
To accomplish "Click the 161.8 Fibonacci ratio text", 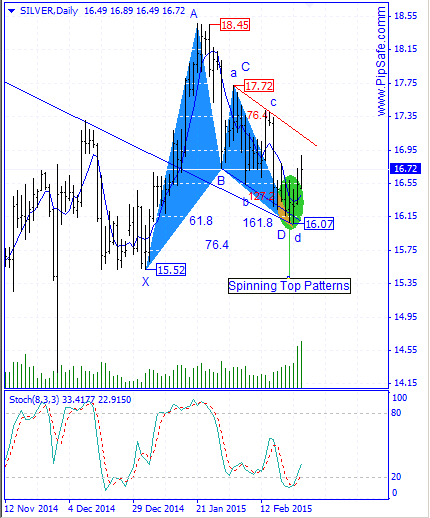I will click(x=258, y=223).
